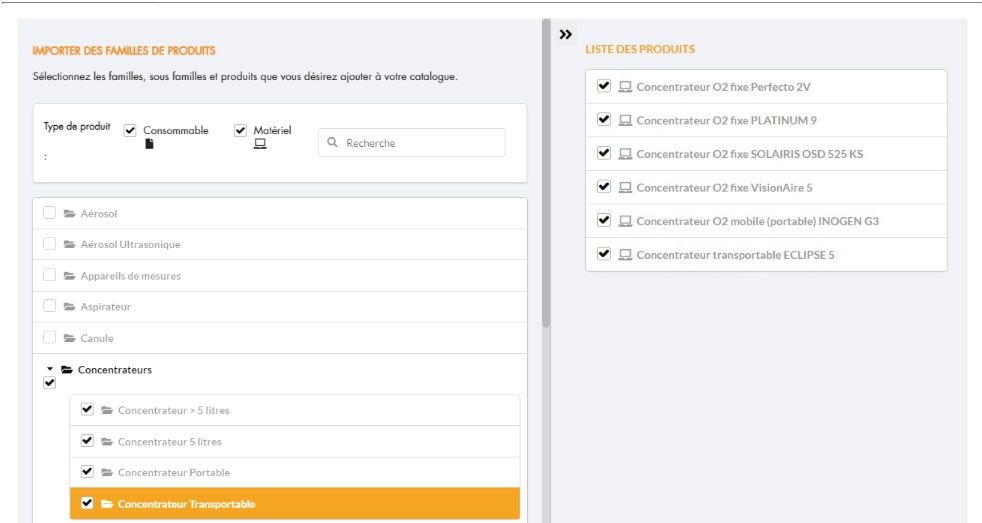Check the Canule family checkbox
This screenshot has height=523, width=982.
click(49, 338)
